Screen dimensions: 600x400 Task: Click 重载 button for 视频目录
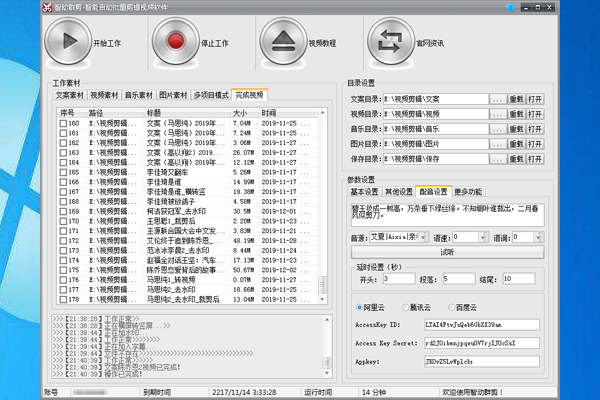tap(516, 114)
